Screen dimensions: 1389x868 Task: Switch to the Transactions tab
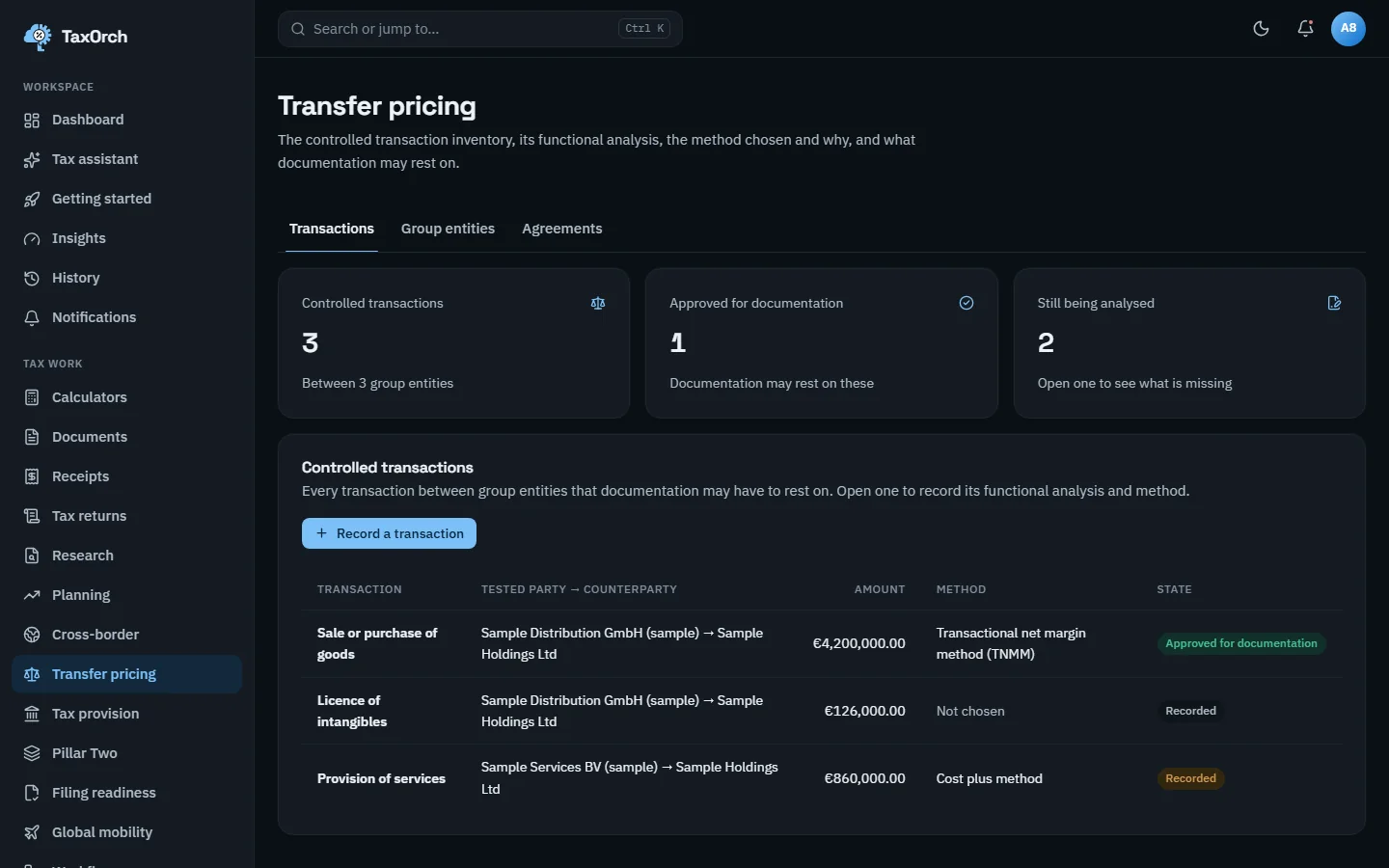pyautogui.click(x=332, y=229)
